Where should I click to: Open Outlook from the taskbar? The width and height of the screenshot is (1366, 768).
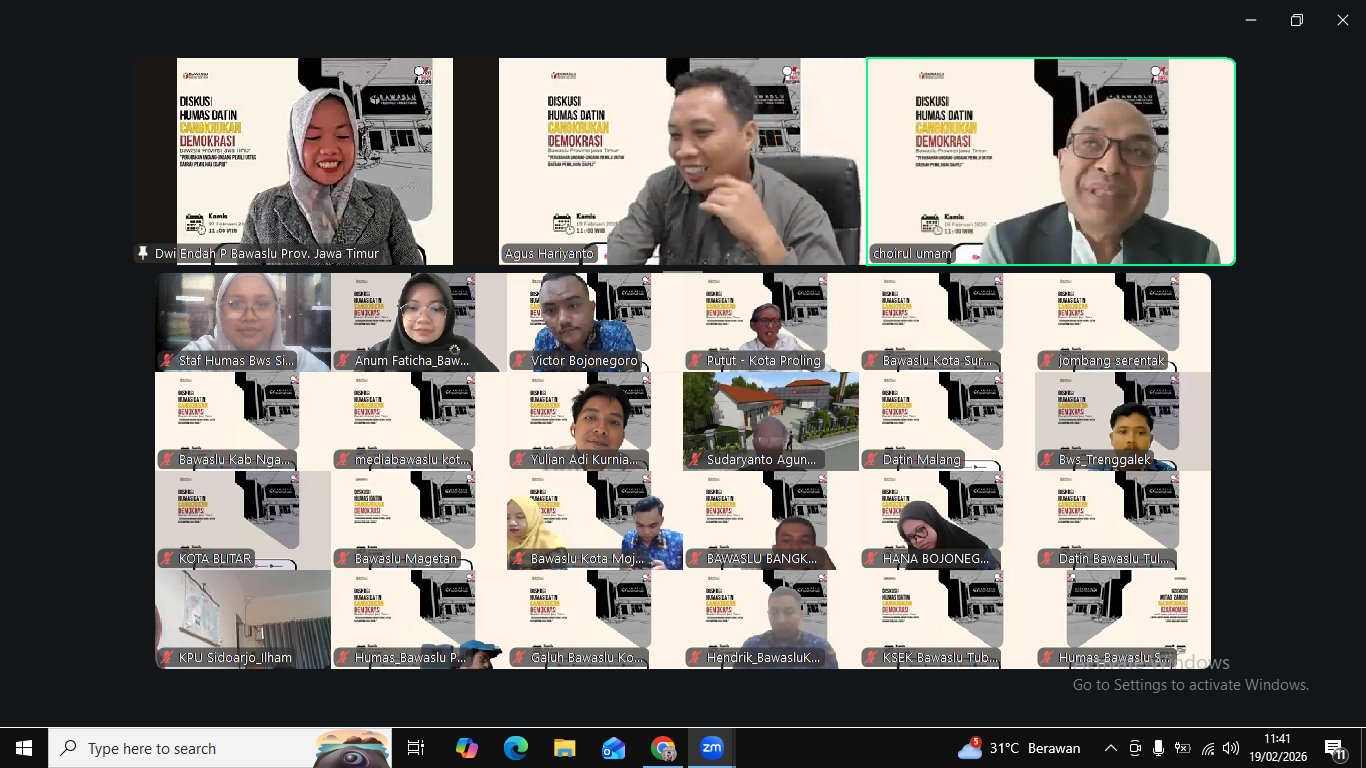pyautogui.click(x=614, y=748)
